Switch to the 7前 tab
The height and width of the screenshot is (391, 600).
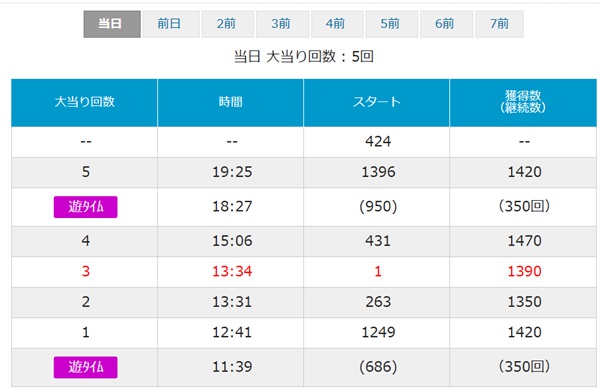[x=499, y=24]
